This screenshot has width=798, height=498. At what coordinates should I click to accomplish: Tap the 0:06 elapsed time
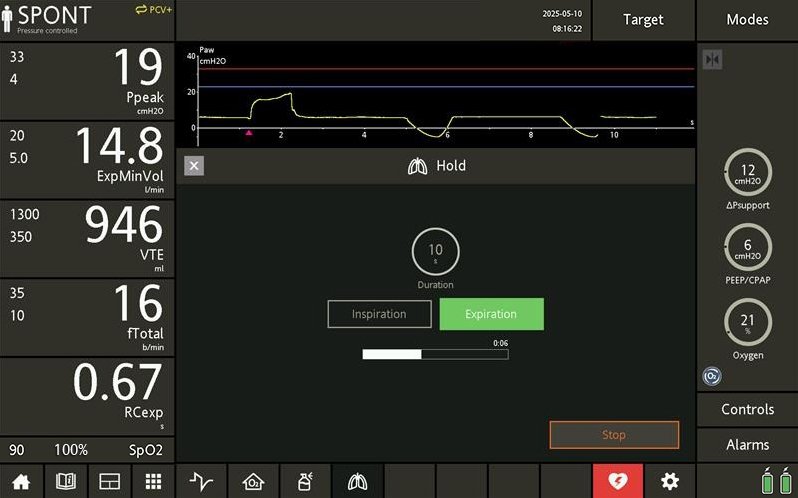pyautogui.click(x=500, y=343)
